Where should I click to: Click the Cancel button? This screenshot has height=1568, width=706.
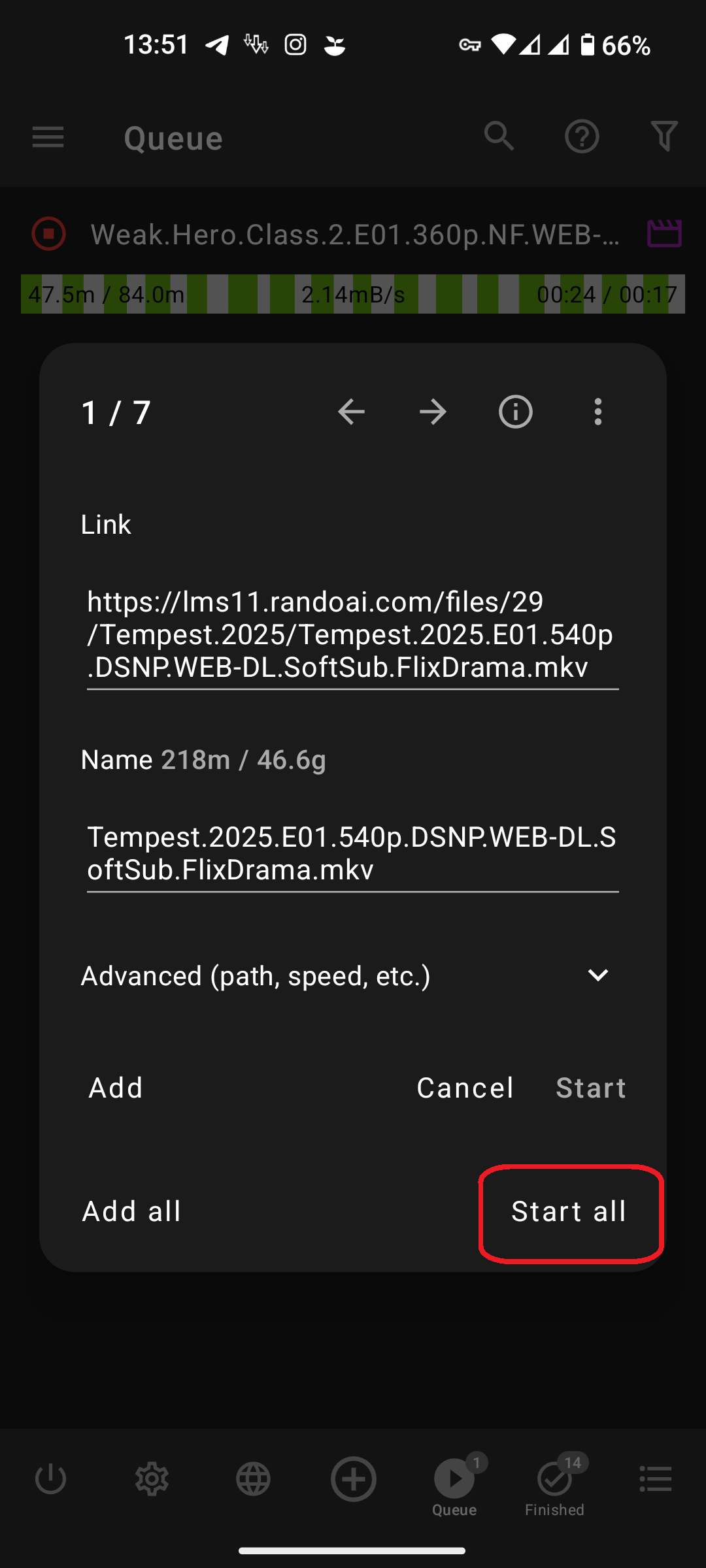[x=465, y=1088]
